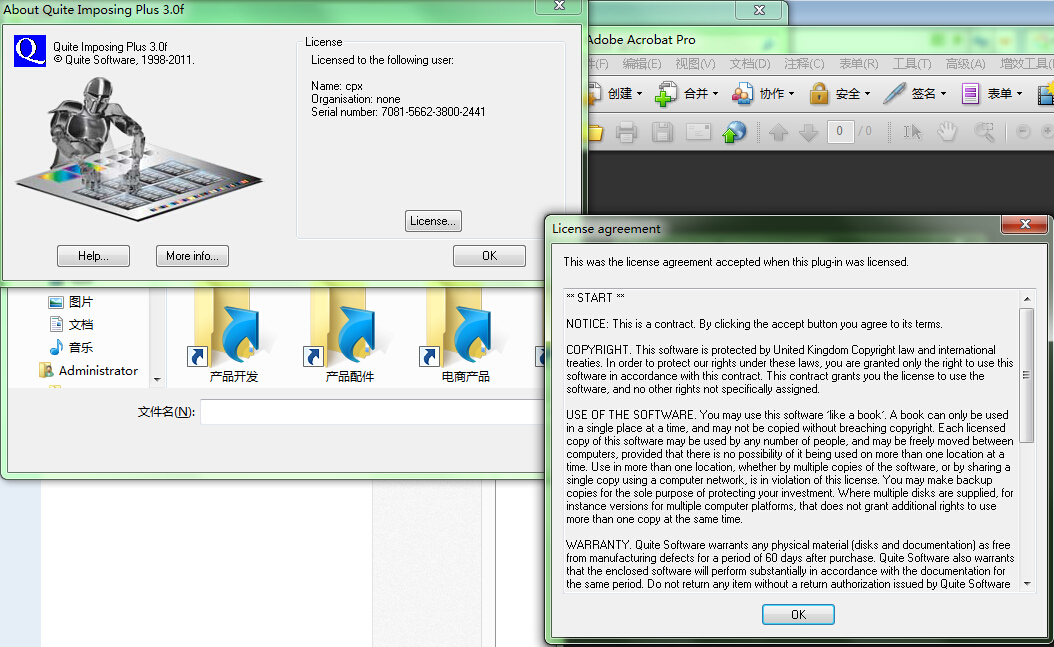Click the More info... button
The image size is (1054, 647).
(x=192, y=256)
